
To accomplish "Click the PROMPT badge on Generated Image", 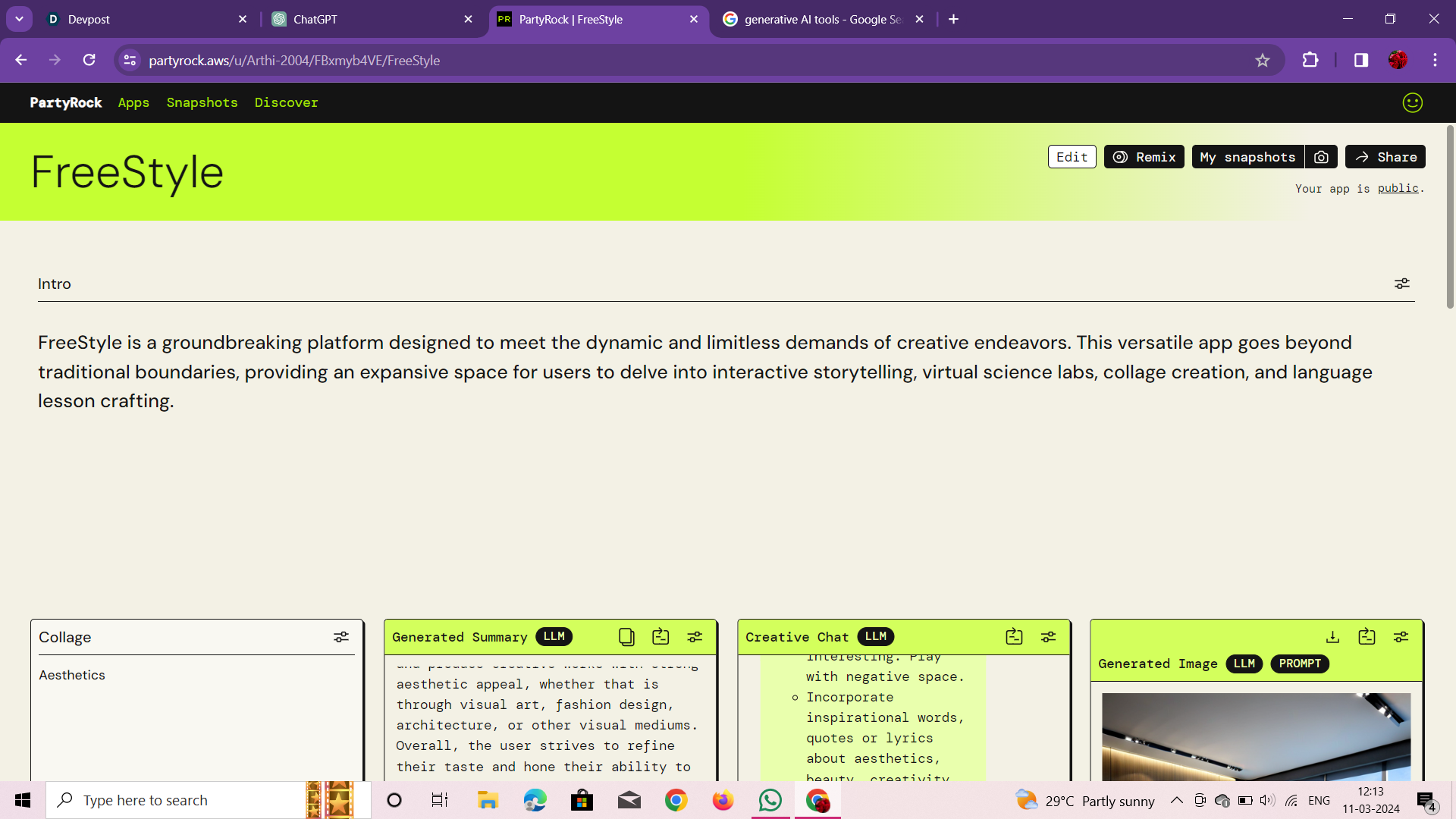I will pyautogui.click(x=1300, y=664).
